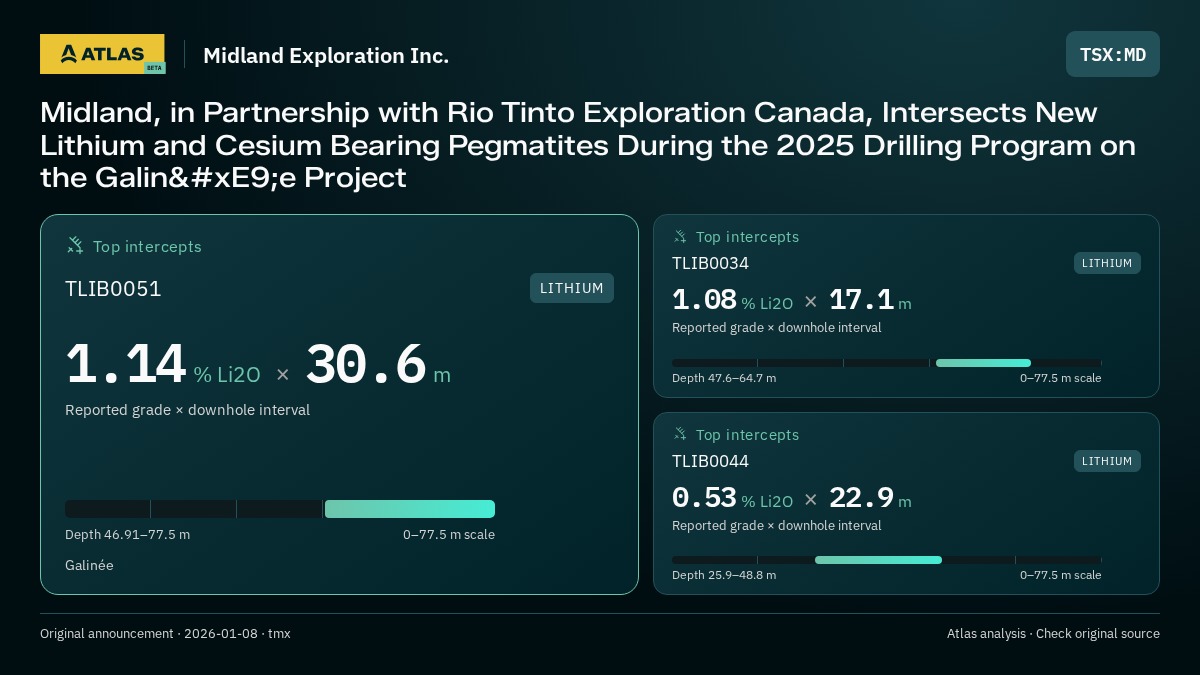Click the Galinée project label
This screenshot has width=1200, height=675.
(x=89, y=565)
